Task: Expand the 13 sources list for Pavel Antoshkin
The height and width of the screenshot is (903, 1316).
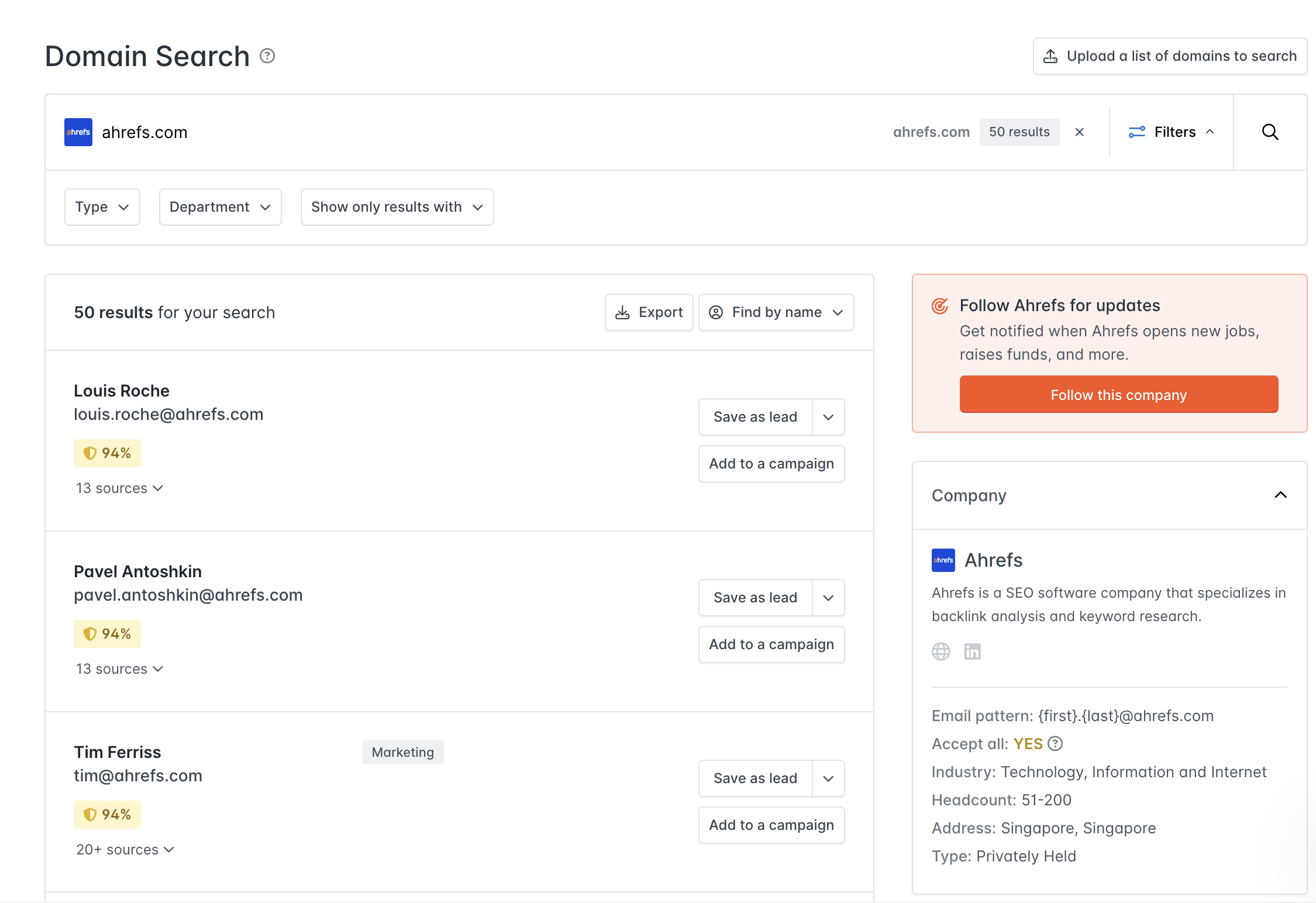Action: click(119, 669)
